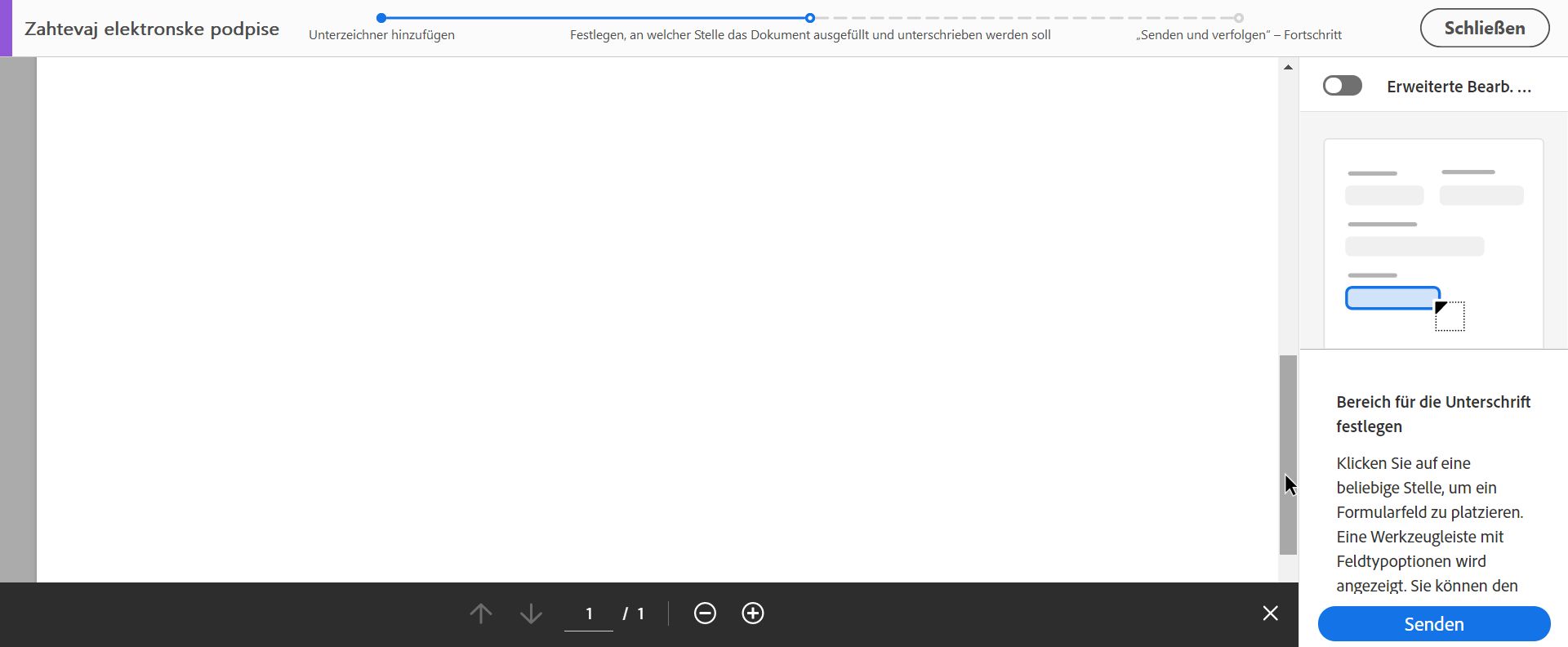Screen dimensions: 1568x647
Task: Toggle the Erweiterte Bearb. switch
Action: point(1343,86)
